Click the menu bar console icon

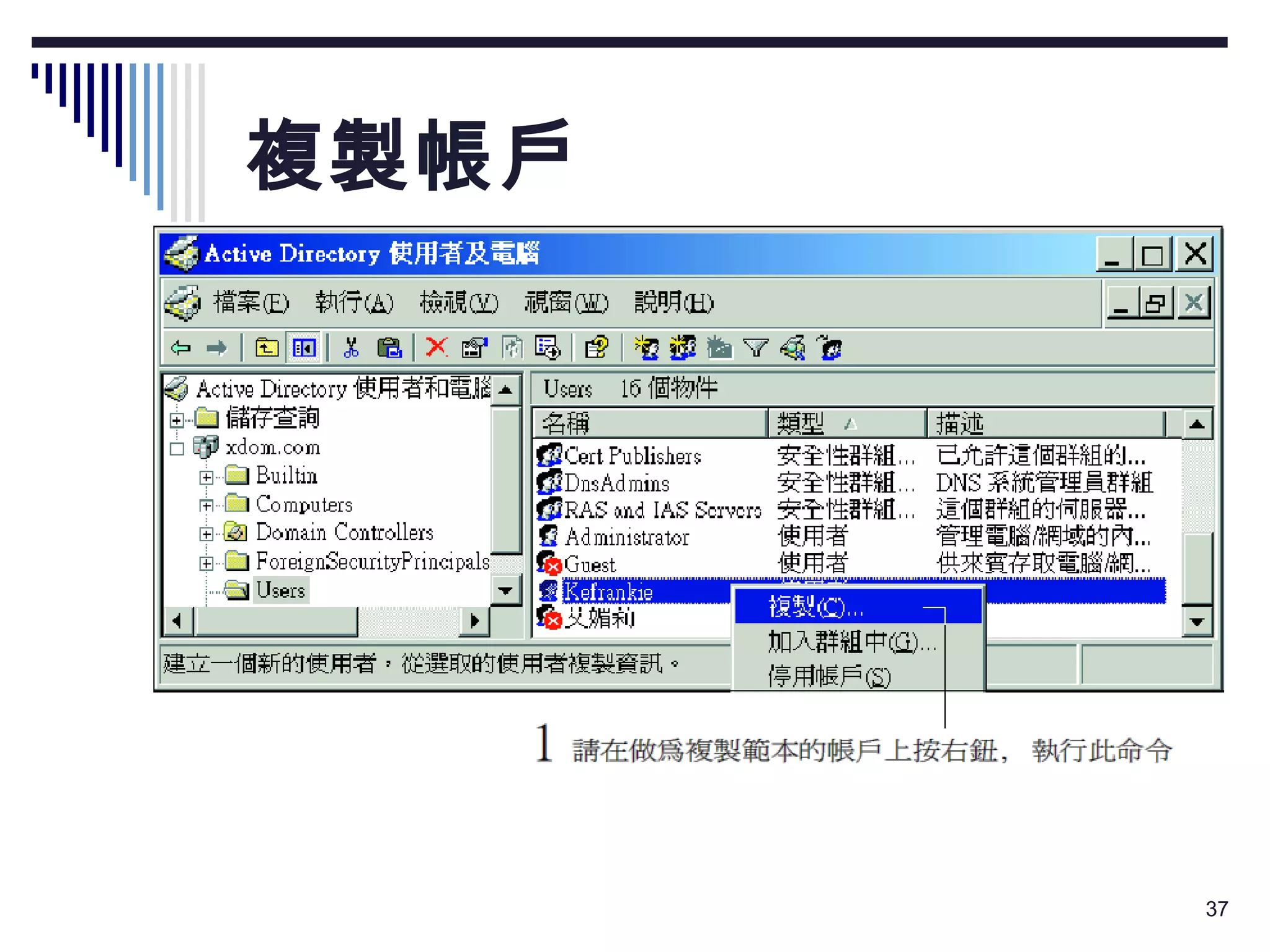(x=182, y=303)
